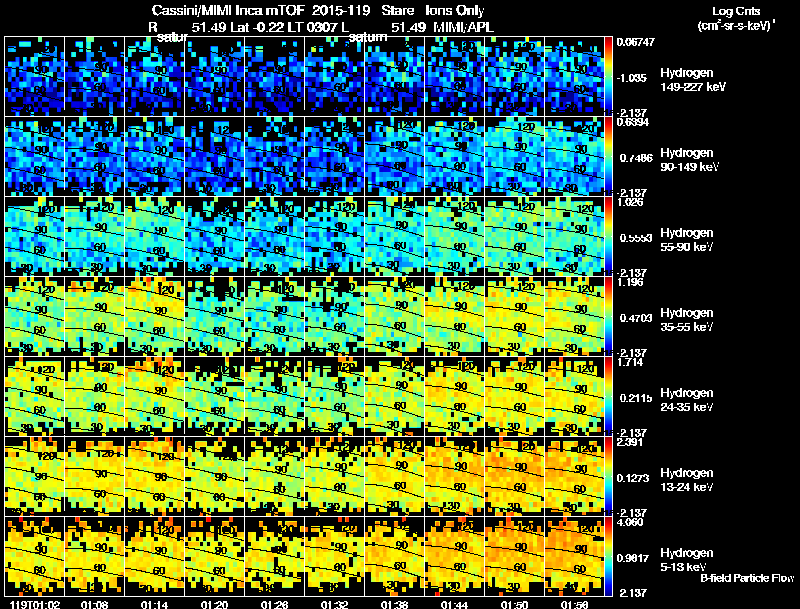Open the 149-227 keV panel at 119T01:02

[x=35, y=76]
